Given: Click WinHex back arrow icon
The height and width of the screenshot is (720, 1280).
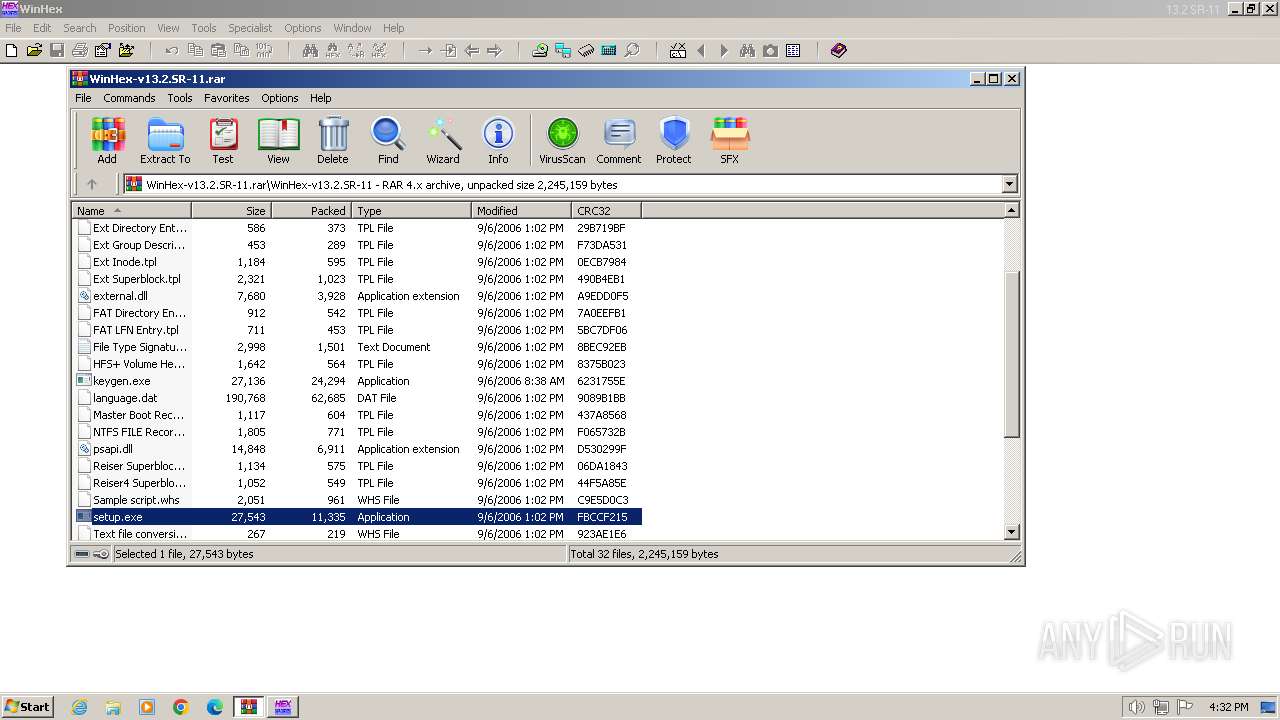Looking at the screenshot, I should pos(471,50).
